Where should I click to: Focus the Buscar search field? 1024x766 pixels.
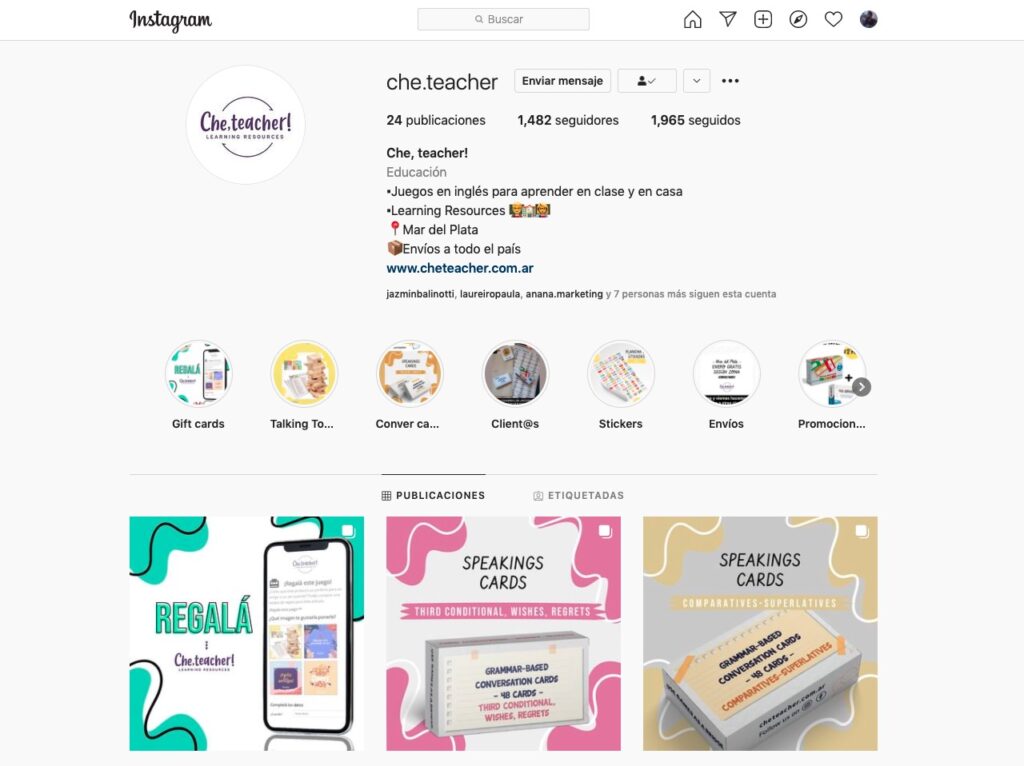[504, 20]
